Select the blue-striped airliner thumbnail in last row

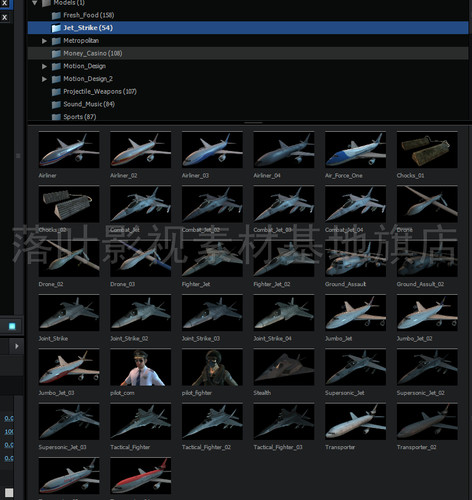pos(69,476)
